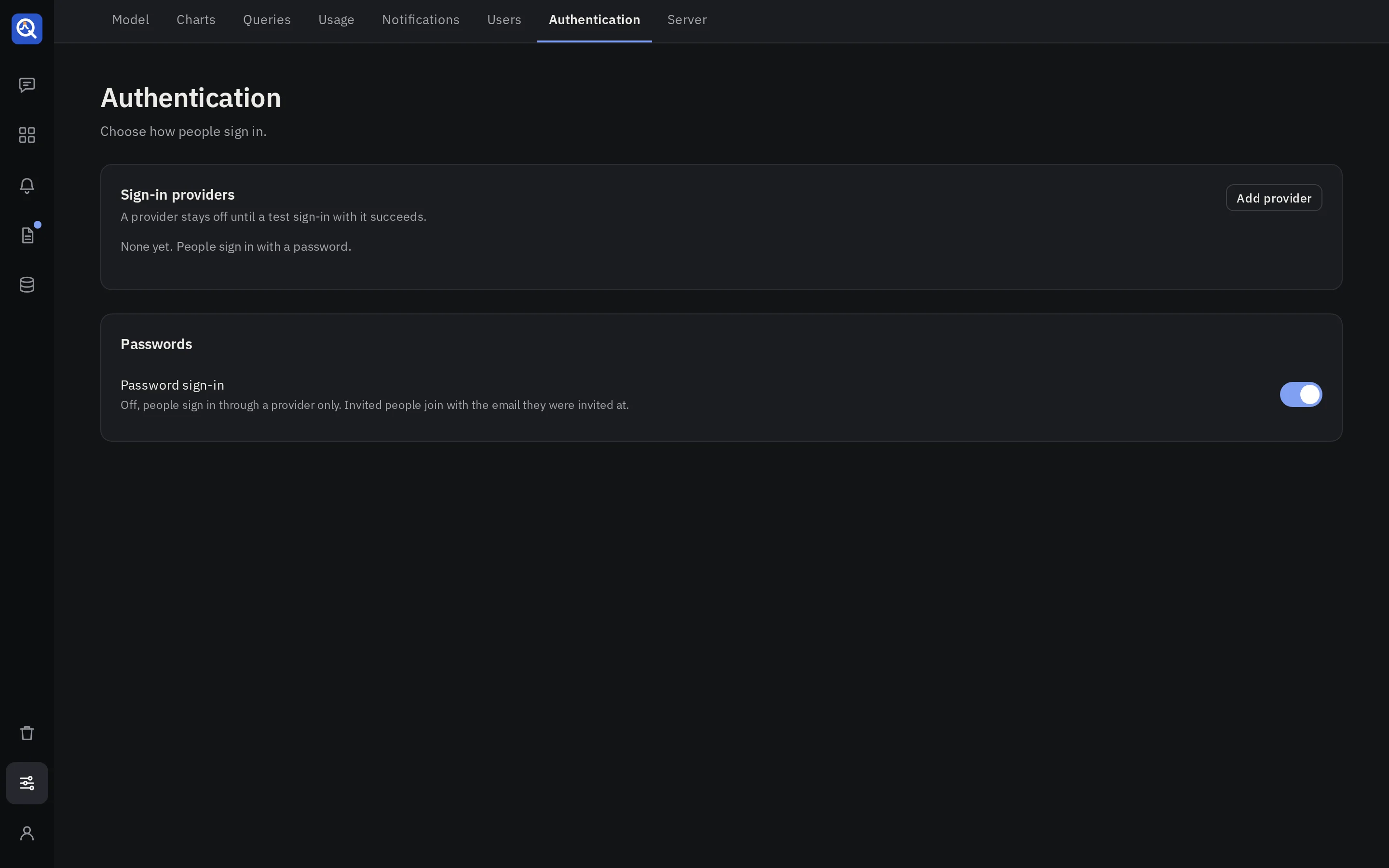1389x868 pixels.
Task: Switch to the Queries tab
Action: point(267,20)
